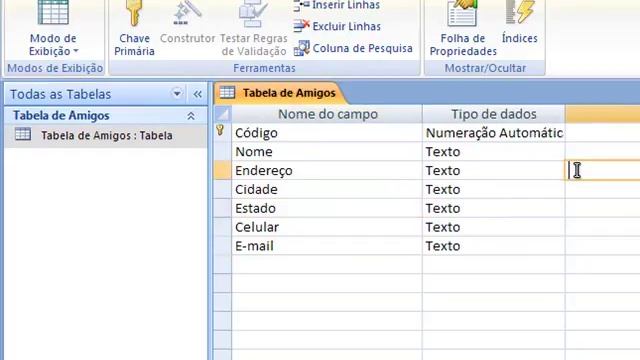Open the Todas as Tabelas filter dropdown

coord(177,93)
